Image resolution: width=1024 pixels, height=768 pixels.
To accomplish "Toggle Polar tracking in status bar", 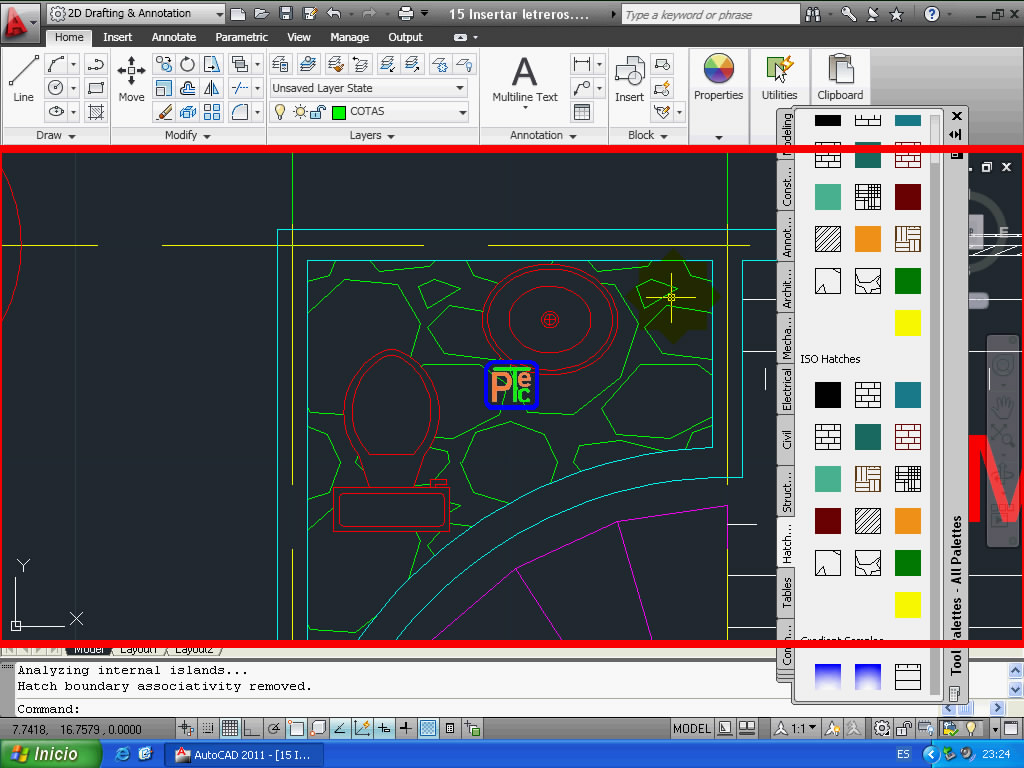I will (274, 728).
